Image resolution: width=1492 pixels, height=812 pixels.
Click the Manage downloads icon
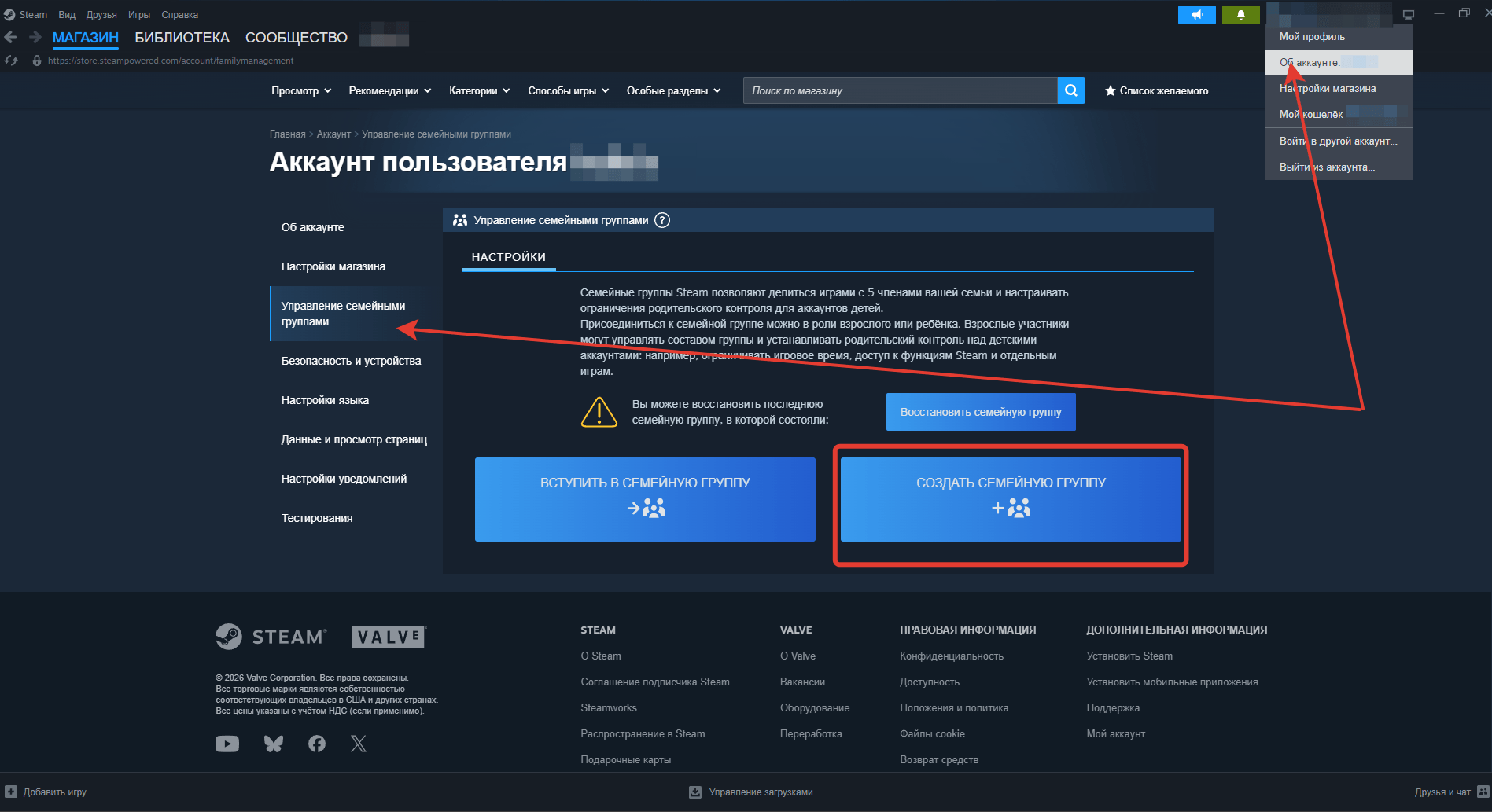click(x=695, y=792)
